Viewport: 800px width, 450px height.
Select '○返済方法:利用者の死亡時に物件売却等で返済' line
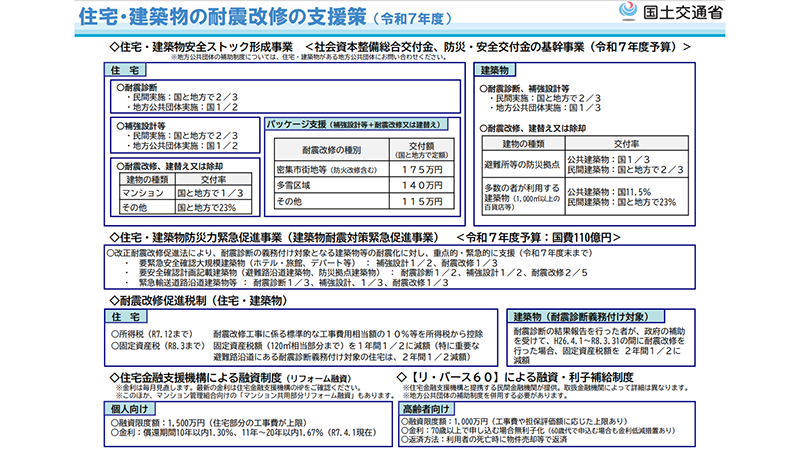[484, 439]
